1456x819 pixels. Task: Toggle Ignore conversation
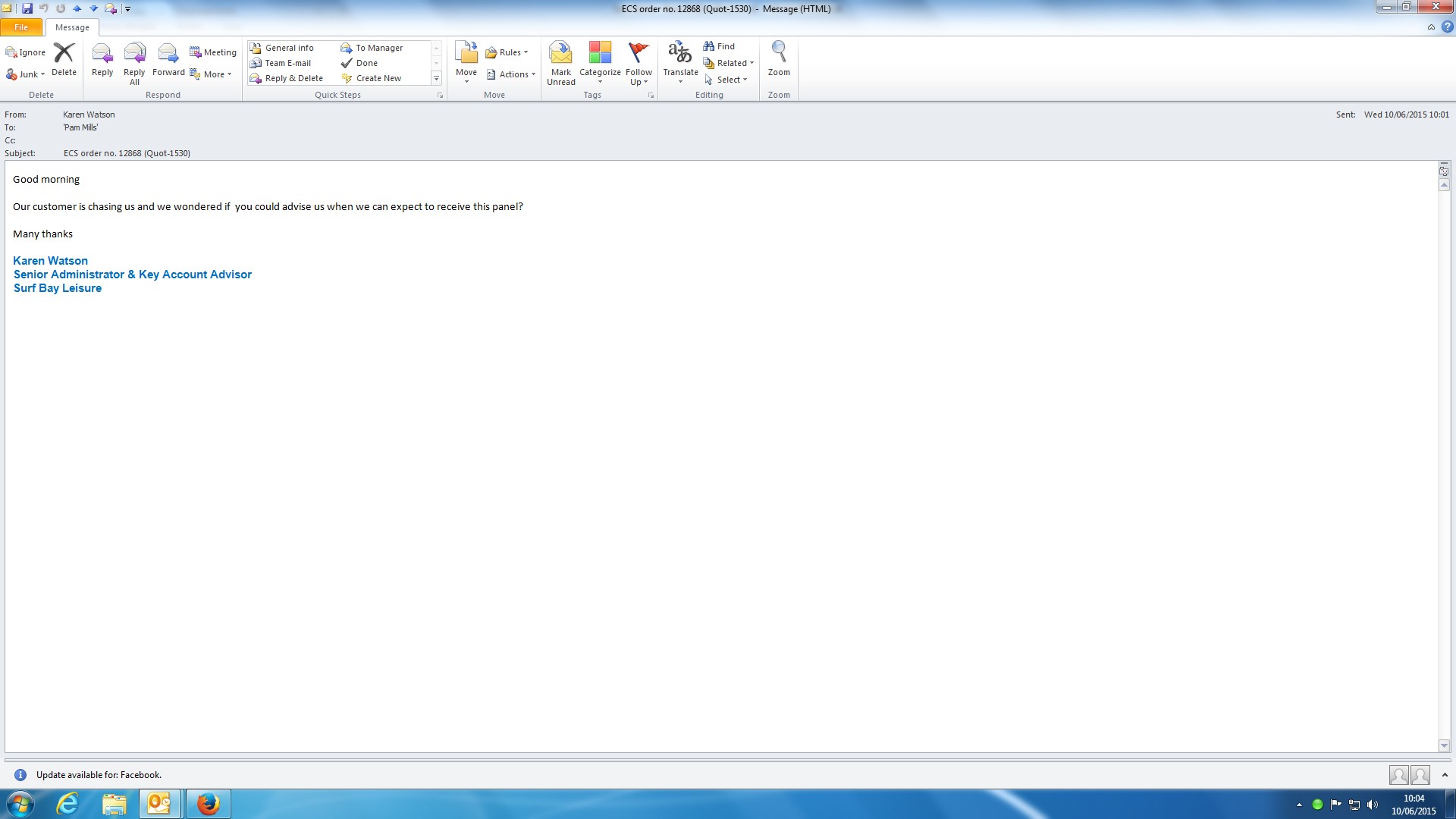26,52
